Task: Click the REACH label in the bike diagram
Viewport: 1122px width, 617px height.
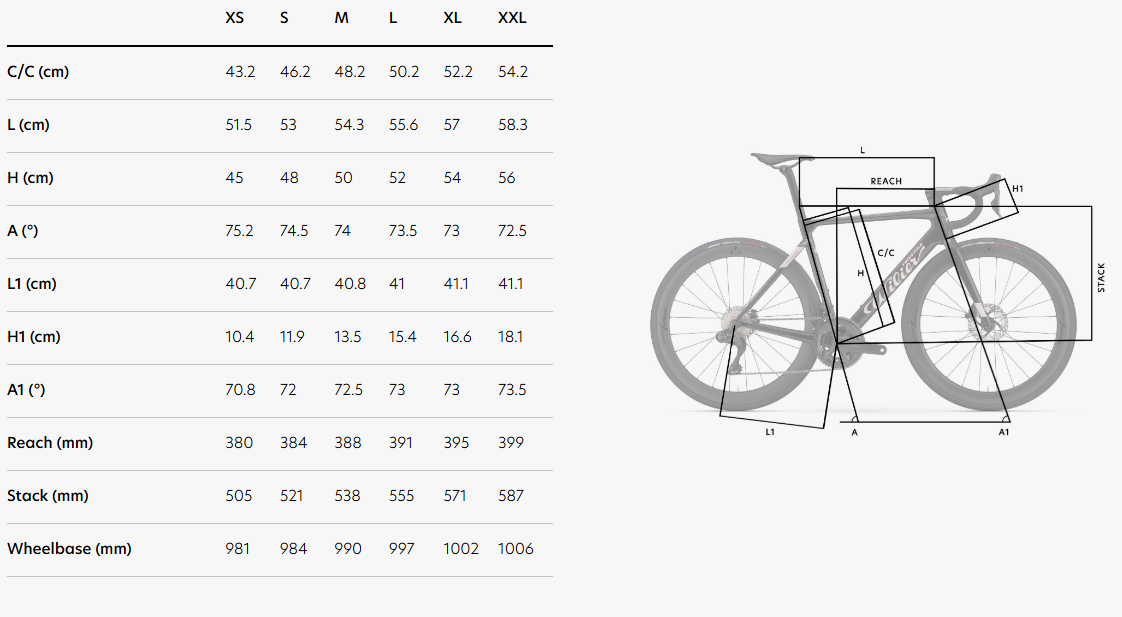Action: coord(886,181)
